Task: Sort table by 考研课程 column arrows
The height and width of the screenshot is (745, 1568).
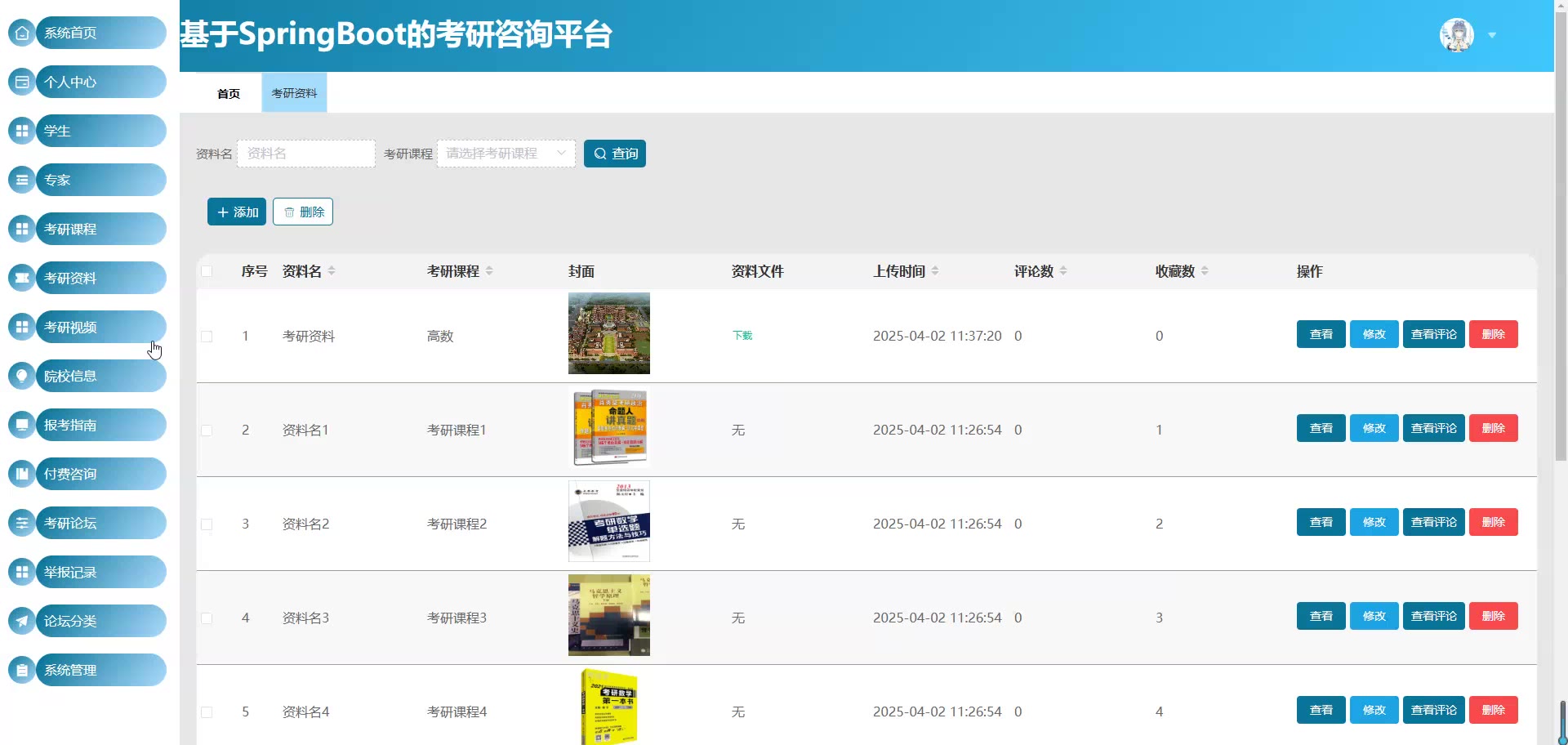Action: (x=489, y=271)
